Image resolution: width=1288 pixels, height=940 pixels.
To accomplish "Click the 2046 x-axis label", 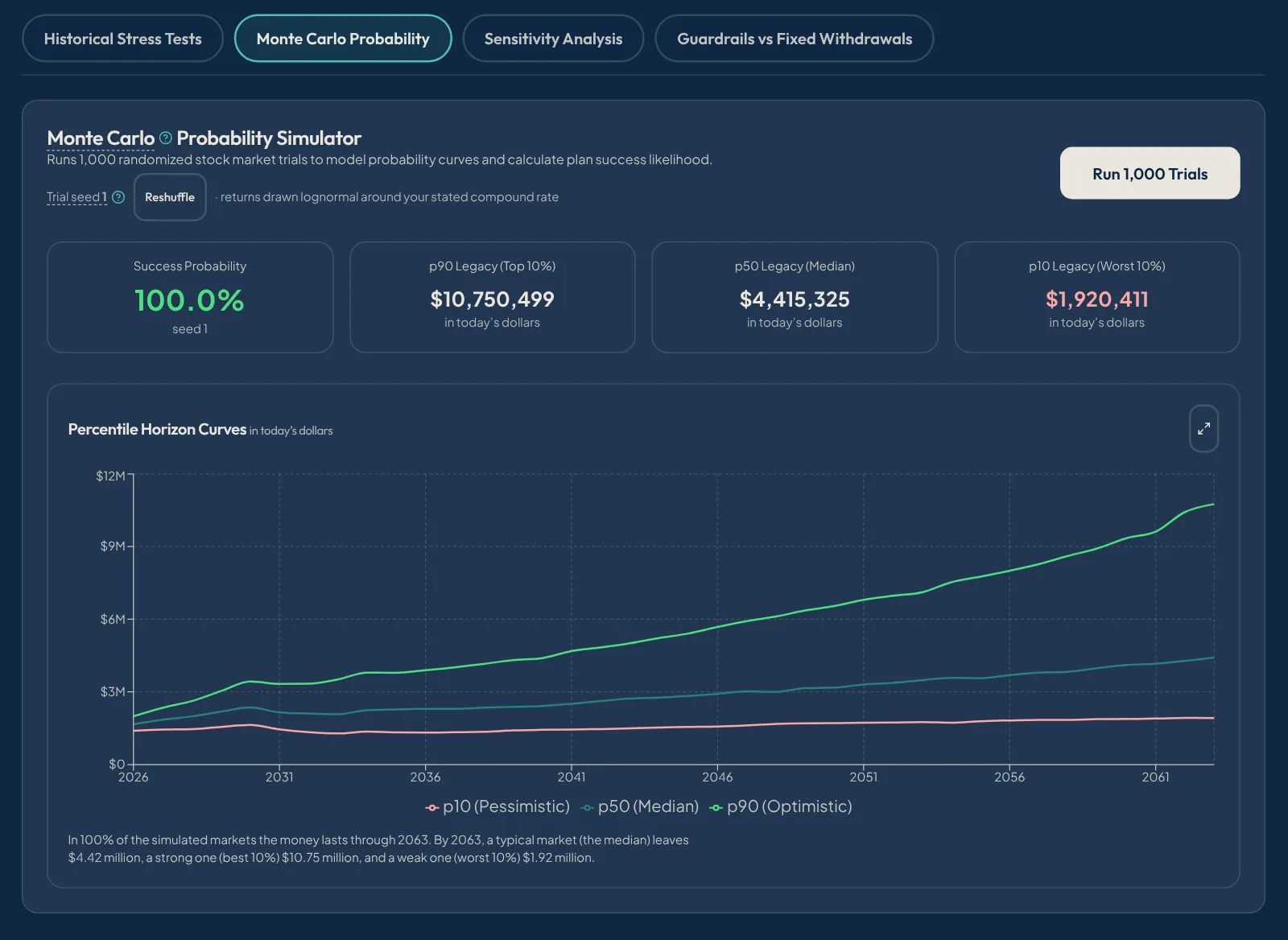I will click(717, 777).
